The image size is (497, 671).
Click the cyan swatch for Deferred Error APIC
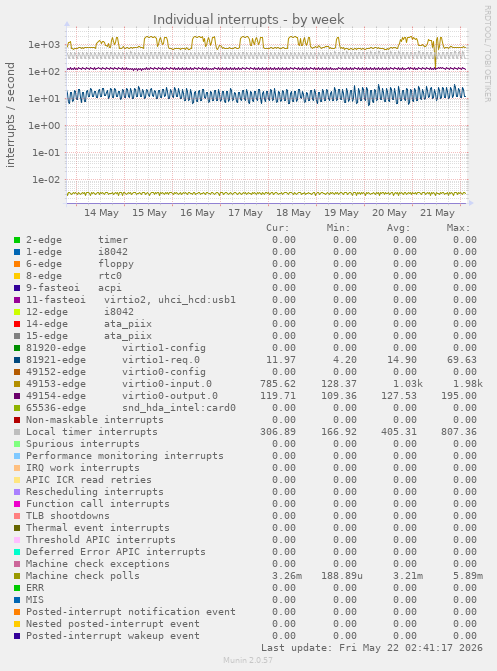(17, 552)
